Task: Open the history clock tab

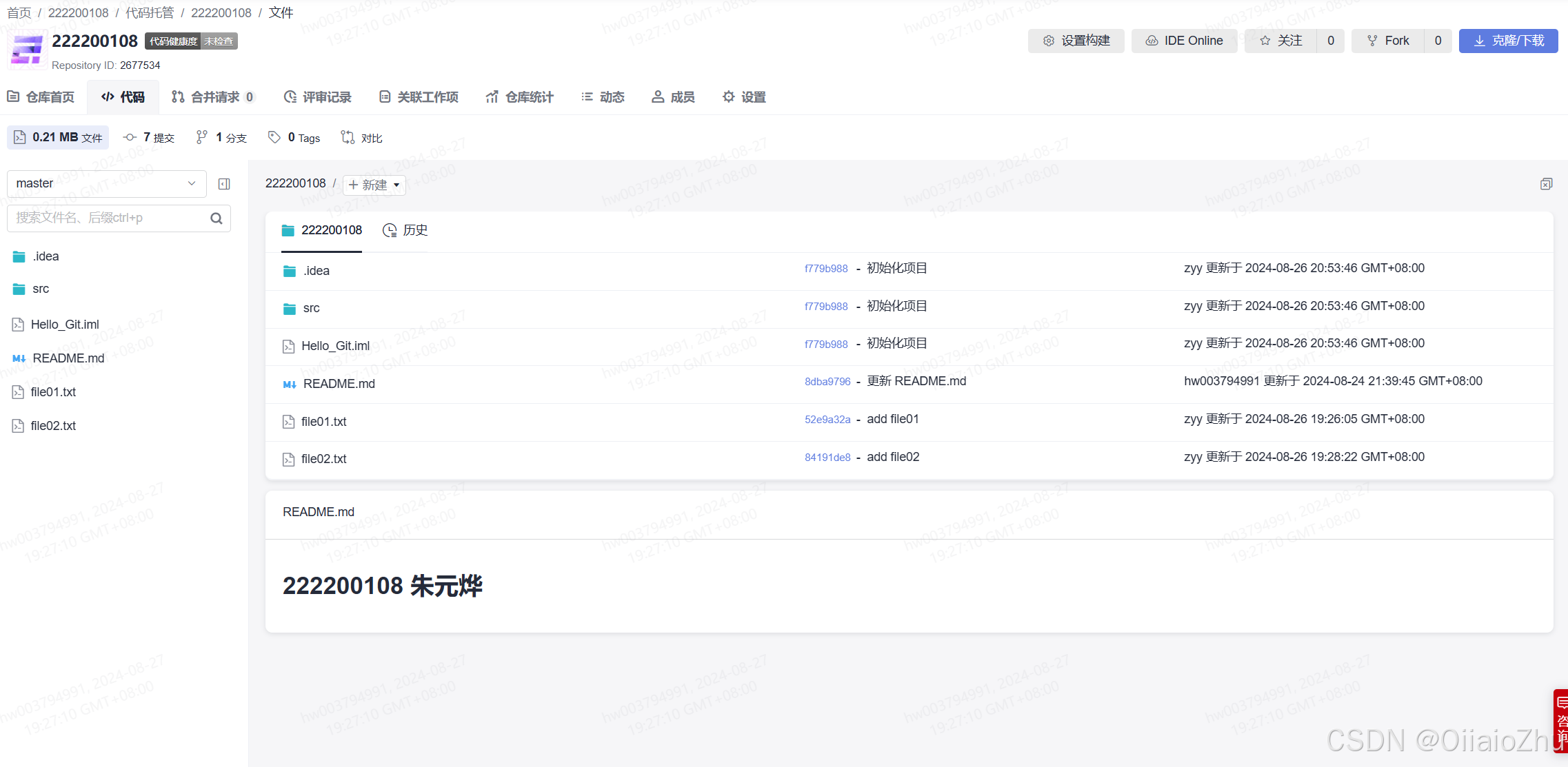Action: click(405, 230)
